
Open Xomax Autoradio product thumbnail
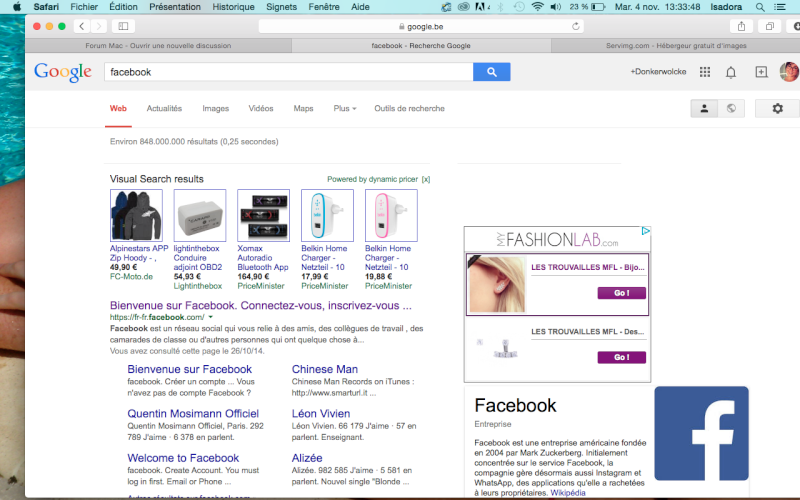(x=263, y=215)
